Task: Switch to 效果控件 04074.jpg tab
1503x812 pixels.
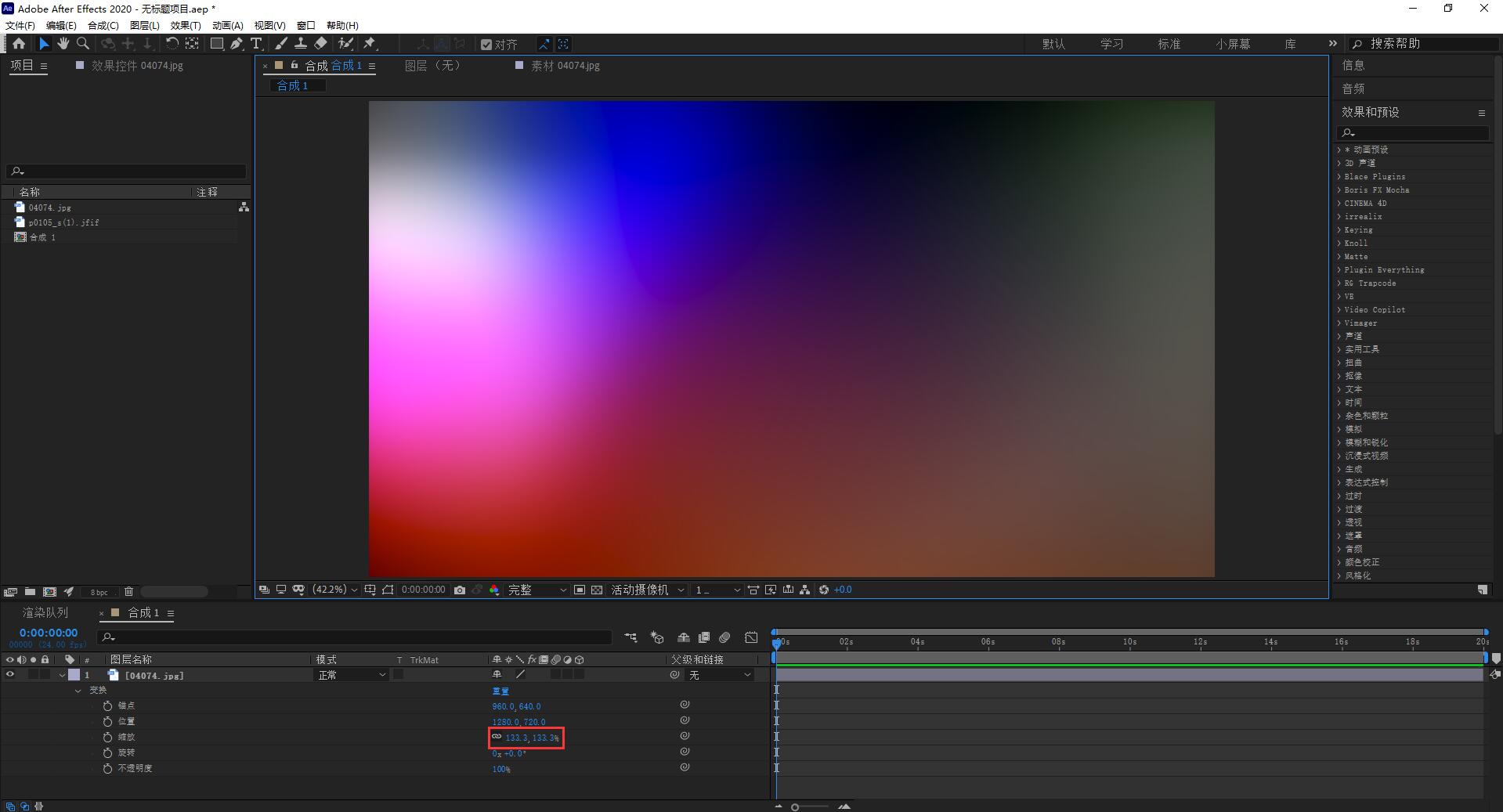Action: [137, 66]
